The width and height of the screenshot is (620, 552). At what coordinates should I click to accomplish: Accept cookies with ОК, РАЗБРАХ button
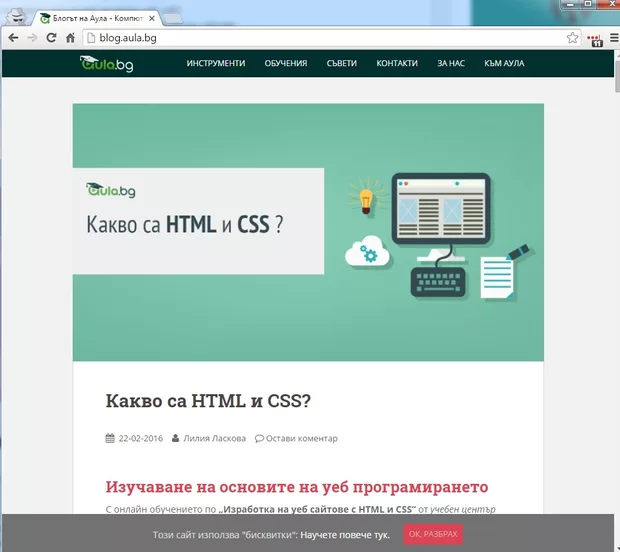pyautogui.click(x=433, y=534)
